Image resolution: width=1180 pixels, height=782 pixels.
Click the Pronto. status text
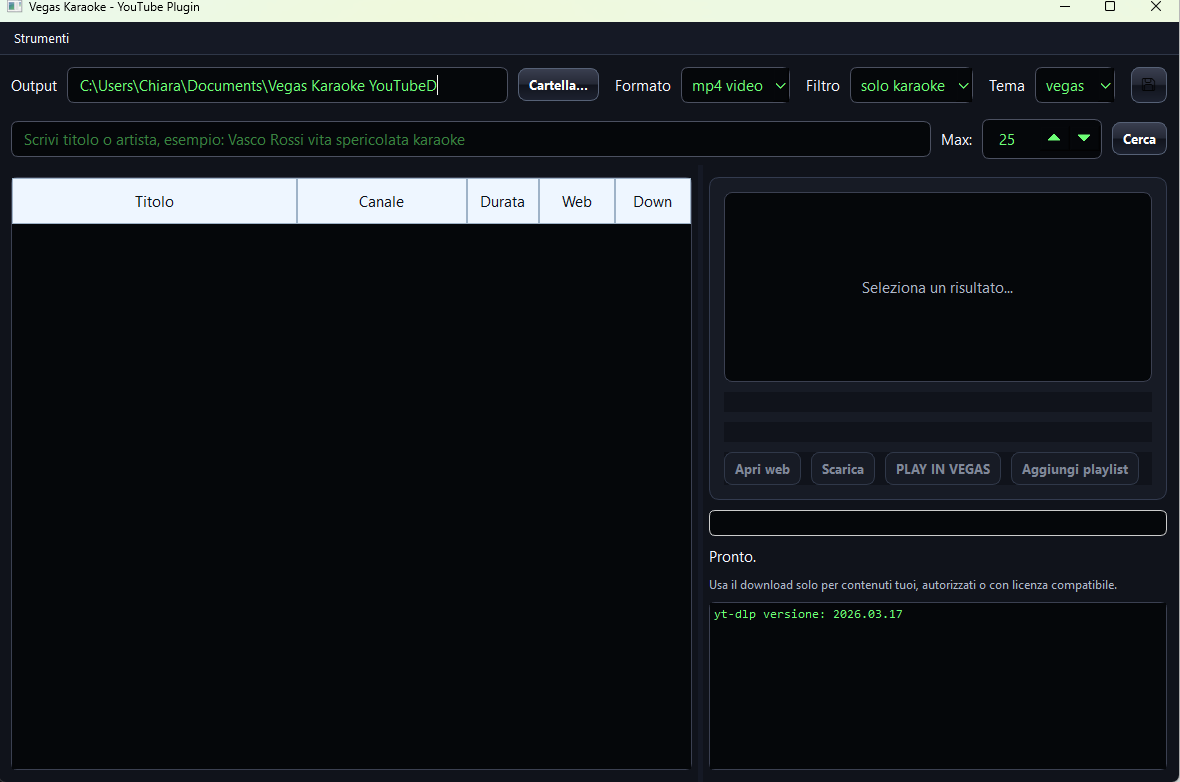732,557
